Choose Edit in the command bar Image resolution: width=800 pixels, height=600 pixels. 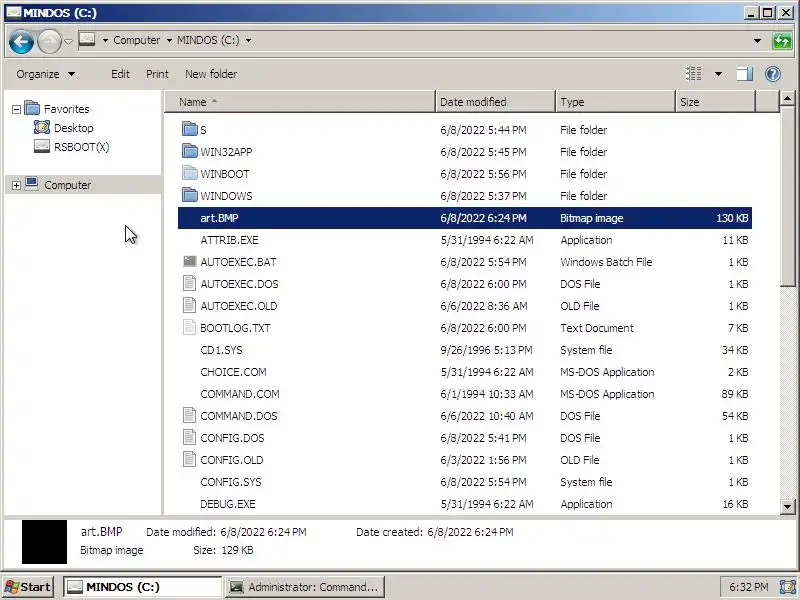point(120,74)
